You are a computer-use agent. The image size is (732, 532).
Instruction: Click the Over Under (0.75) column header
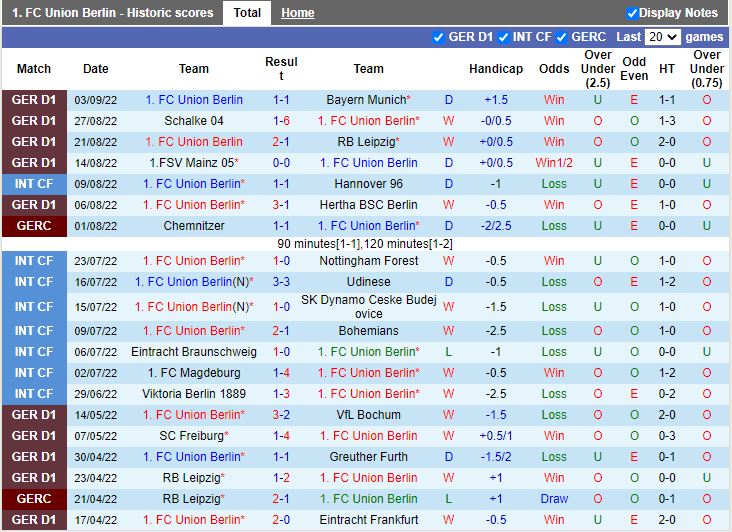coord(707,69)
